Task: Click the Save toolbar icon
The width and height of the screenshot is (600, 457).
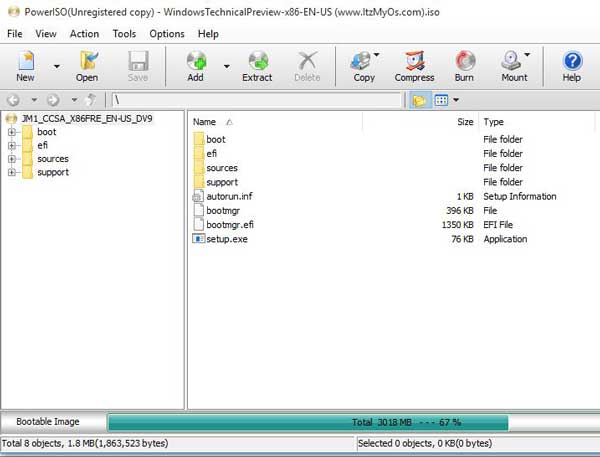Action: [138, 66]
